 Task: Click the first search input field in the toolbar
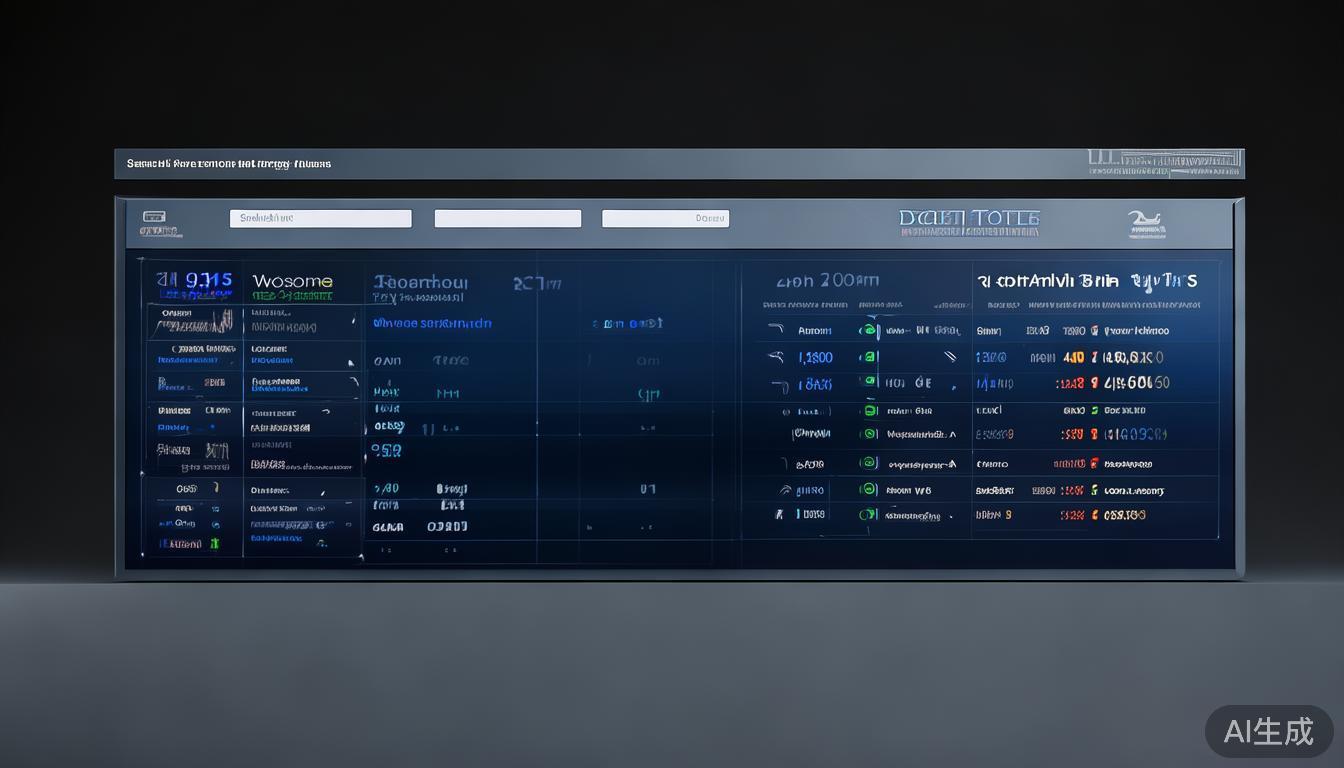point(320,218)
